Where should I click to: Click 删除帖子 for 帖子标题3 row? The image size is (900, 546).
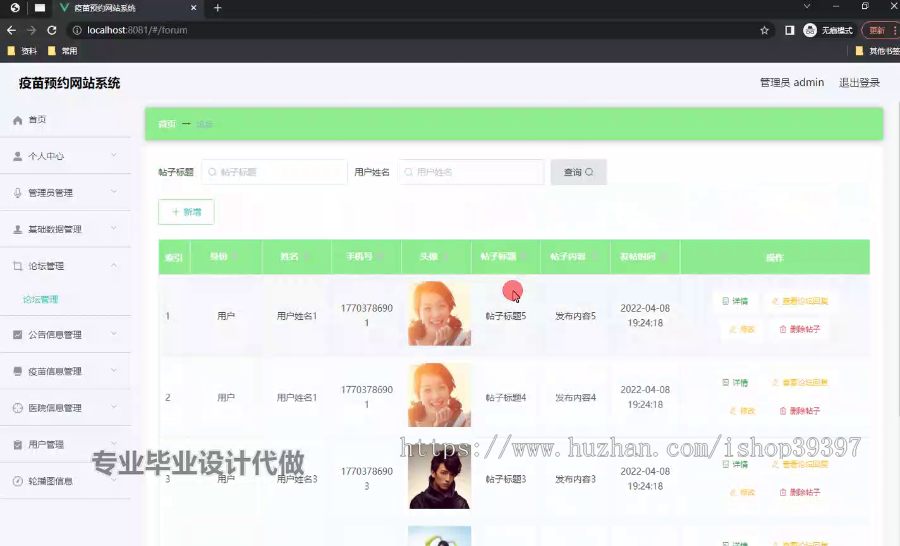click(800, 493)
